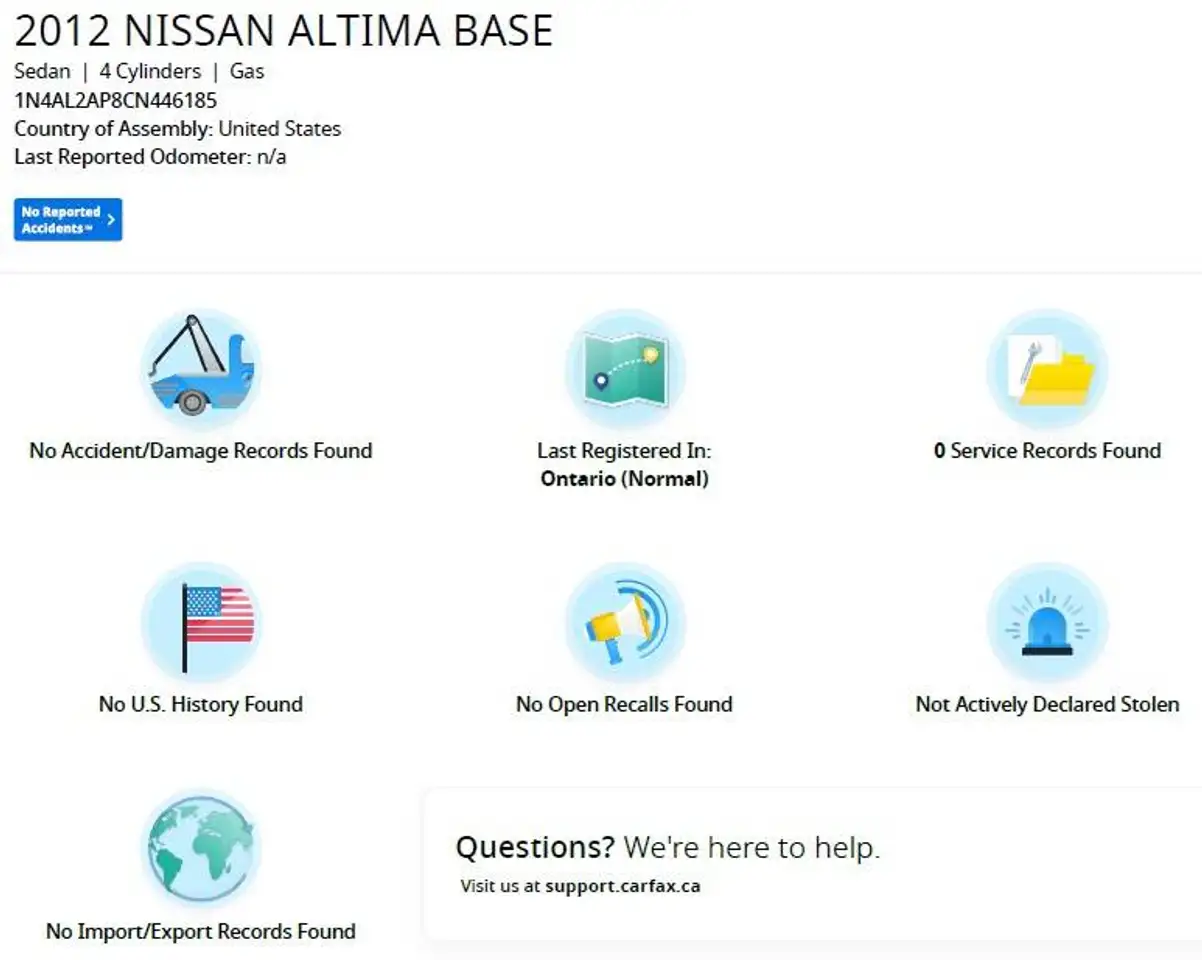Screen dimensions: 1202x960
Task: Click the tow truck accident records icon
Action: (201, 368)
